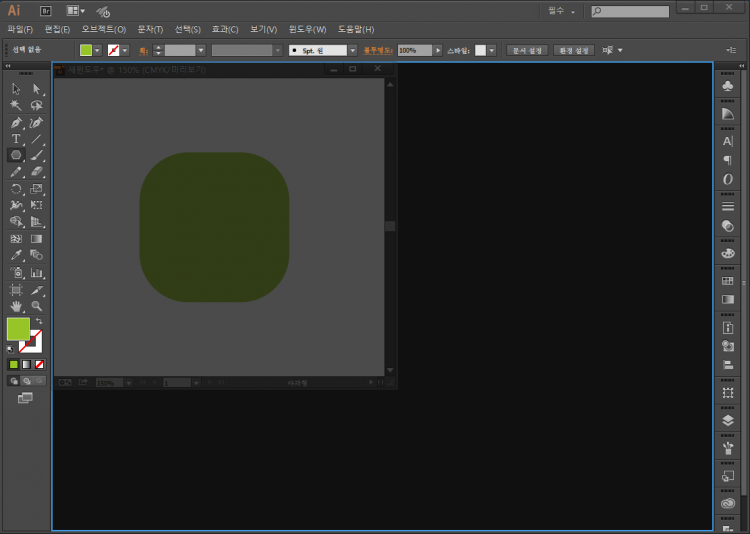Set paint mode to None
The image size is (750, 534).
click(x=39, y=365)
